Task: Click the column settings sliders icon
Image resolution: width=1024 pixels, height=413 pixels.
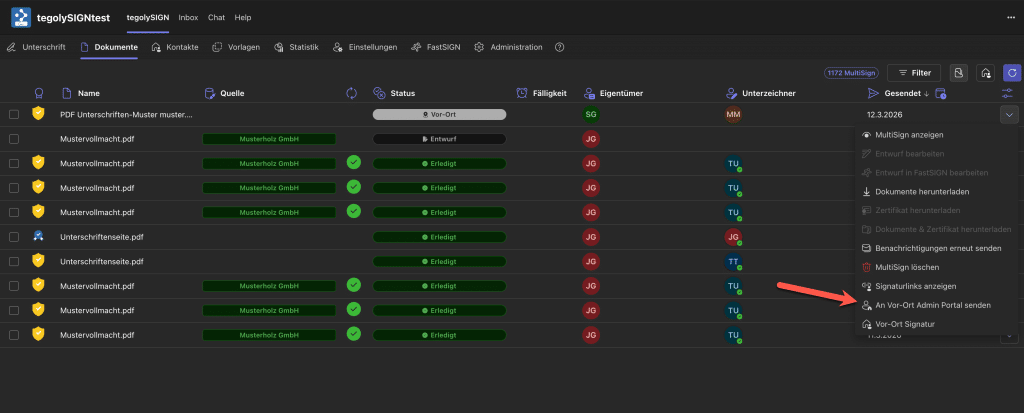Action: (1008, 93)
